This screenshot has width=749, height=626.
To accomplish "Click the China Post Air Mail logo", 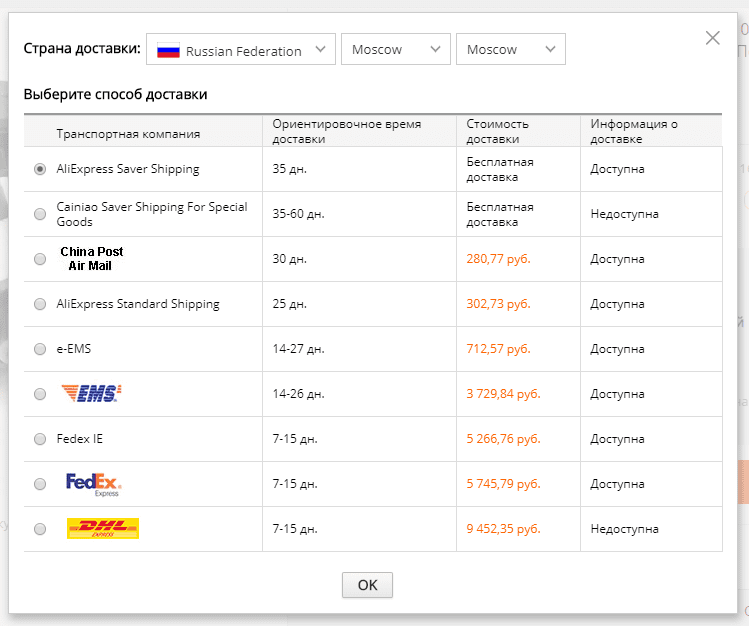I will tap(91, 258).
